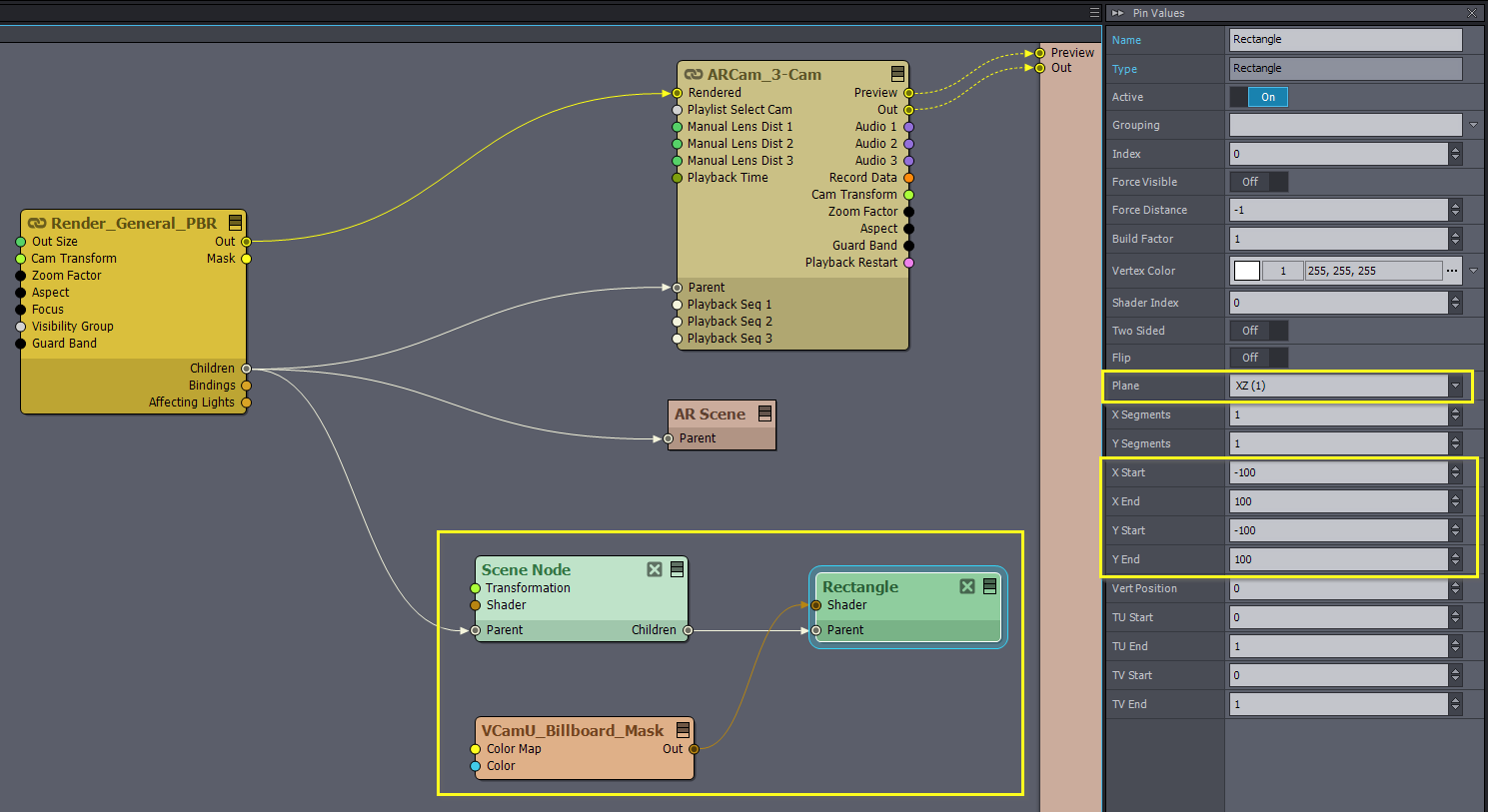Image resolution: width=1488 pixels, height=812 pixels.
Task: Click the X icon on Scene Node
Action: click(655, 569)
